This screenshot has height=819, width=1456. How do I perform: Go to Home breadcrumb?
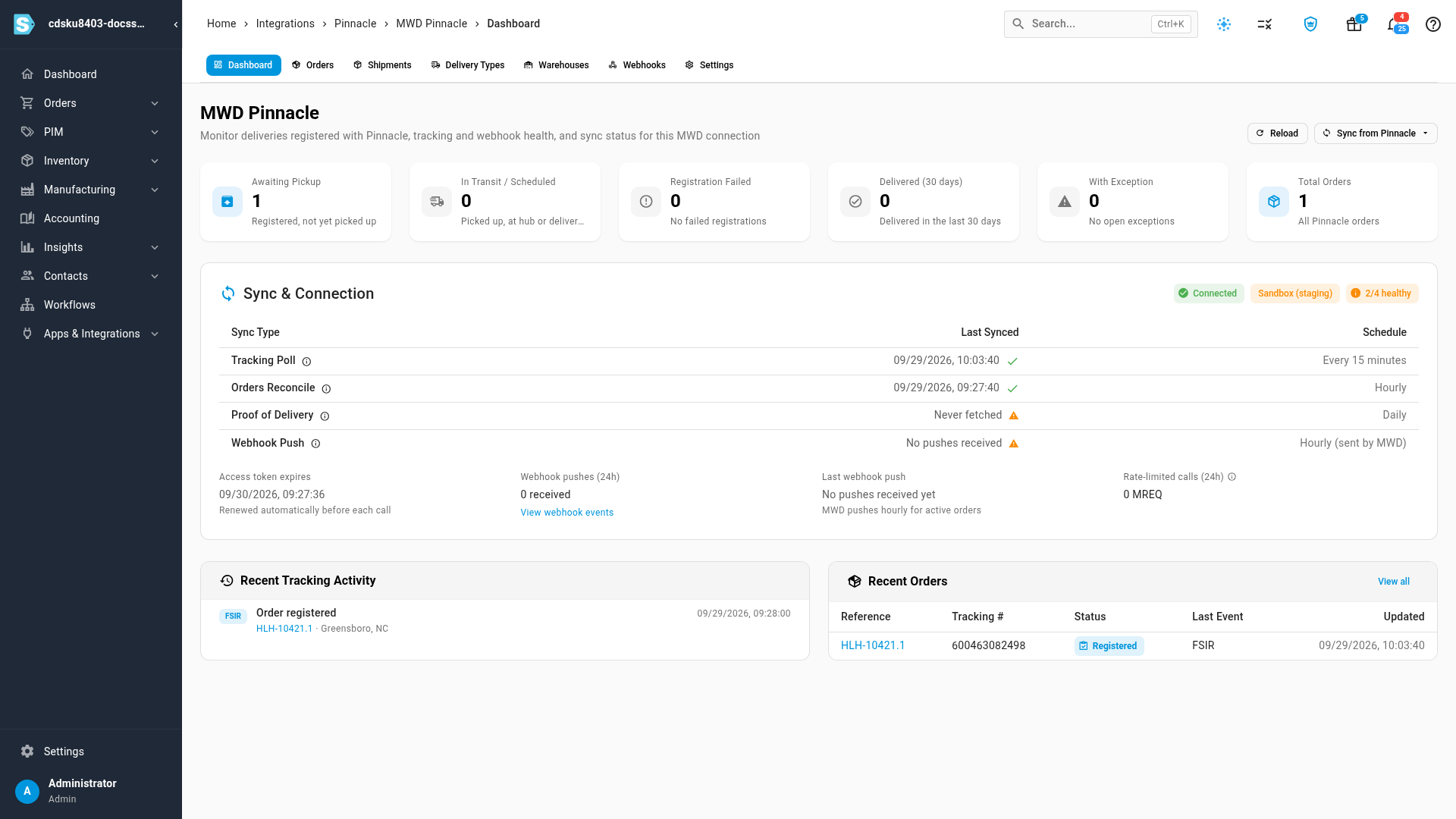coord(221,24)
